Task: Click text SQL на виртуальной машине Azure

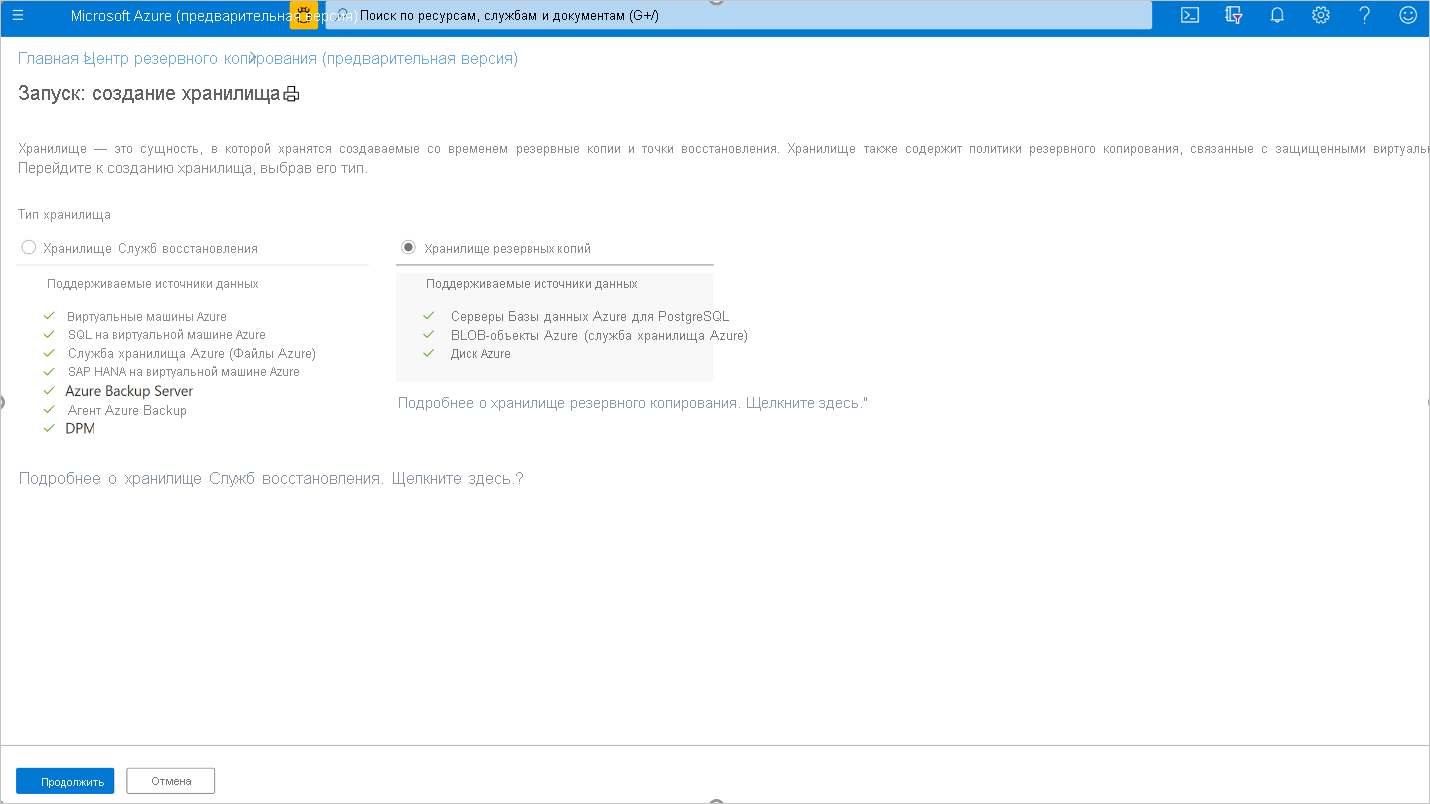Action: [x=167, y=334]
